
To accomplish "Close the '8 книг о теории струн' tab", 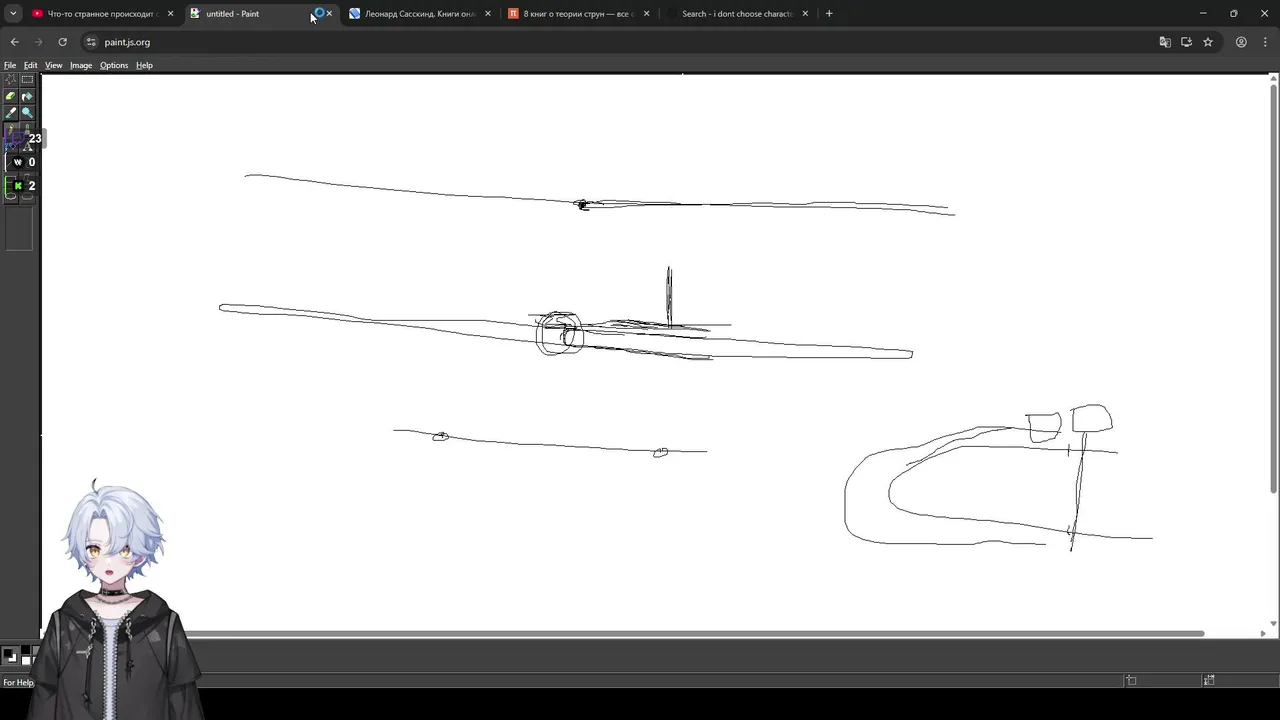I will tap(646, 14).
